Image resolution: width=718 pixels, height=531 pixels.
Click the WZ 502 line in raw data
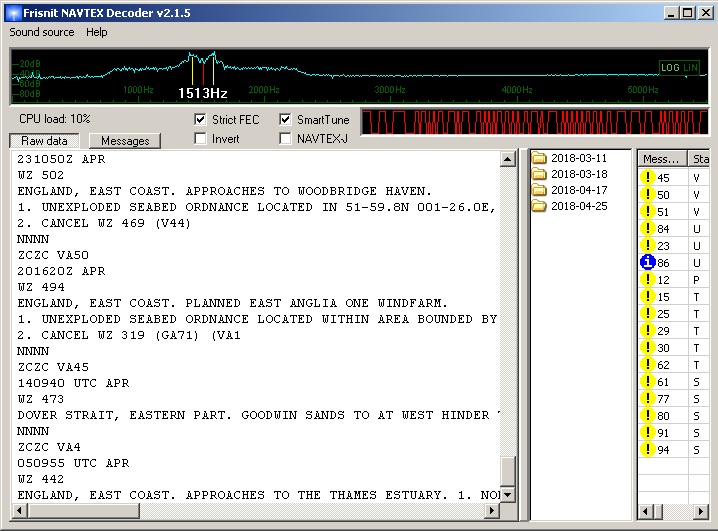(x=41, y=175)
